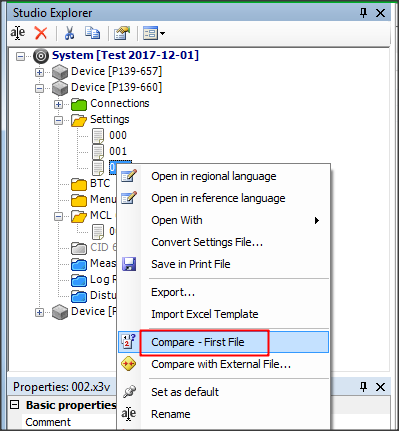Close the Studio Explorer panel
Viewport: 399px width, 431px height.
pos(380,13)
